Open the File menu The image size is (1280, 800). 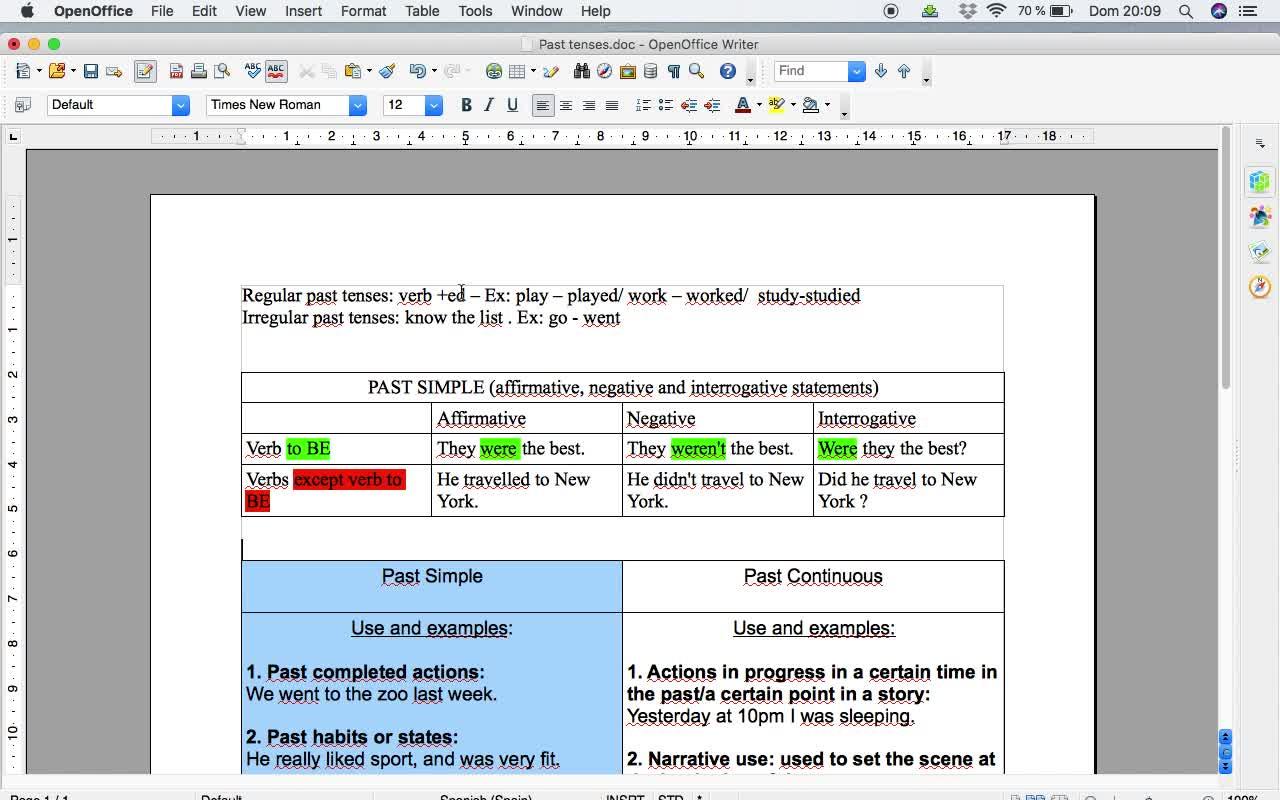pyautogui.click(x=162, y=11)
